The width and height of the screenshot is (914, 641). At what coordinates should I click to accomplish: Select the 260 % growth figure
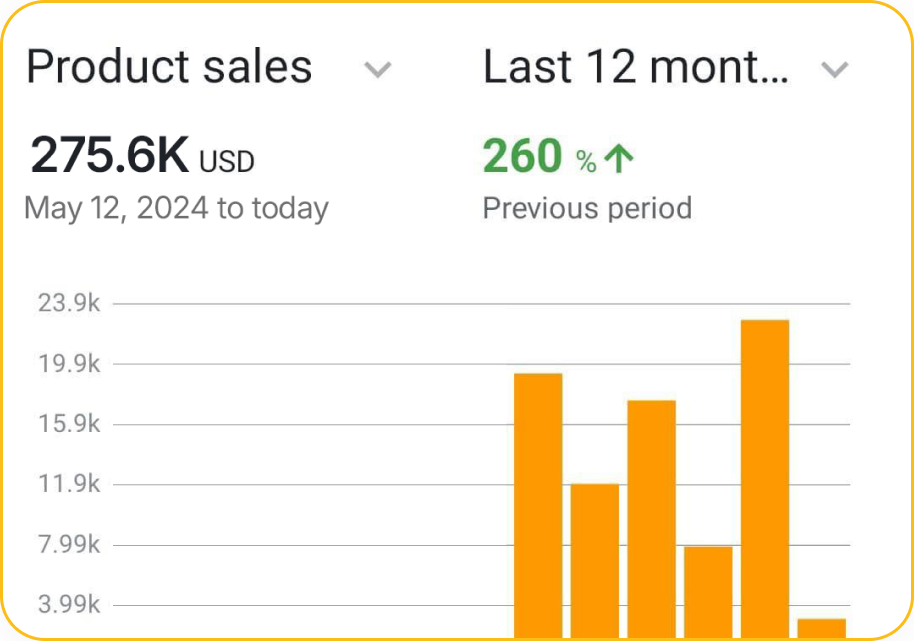pos(540,156)
